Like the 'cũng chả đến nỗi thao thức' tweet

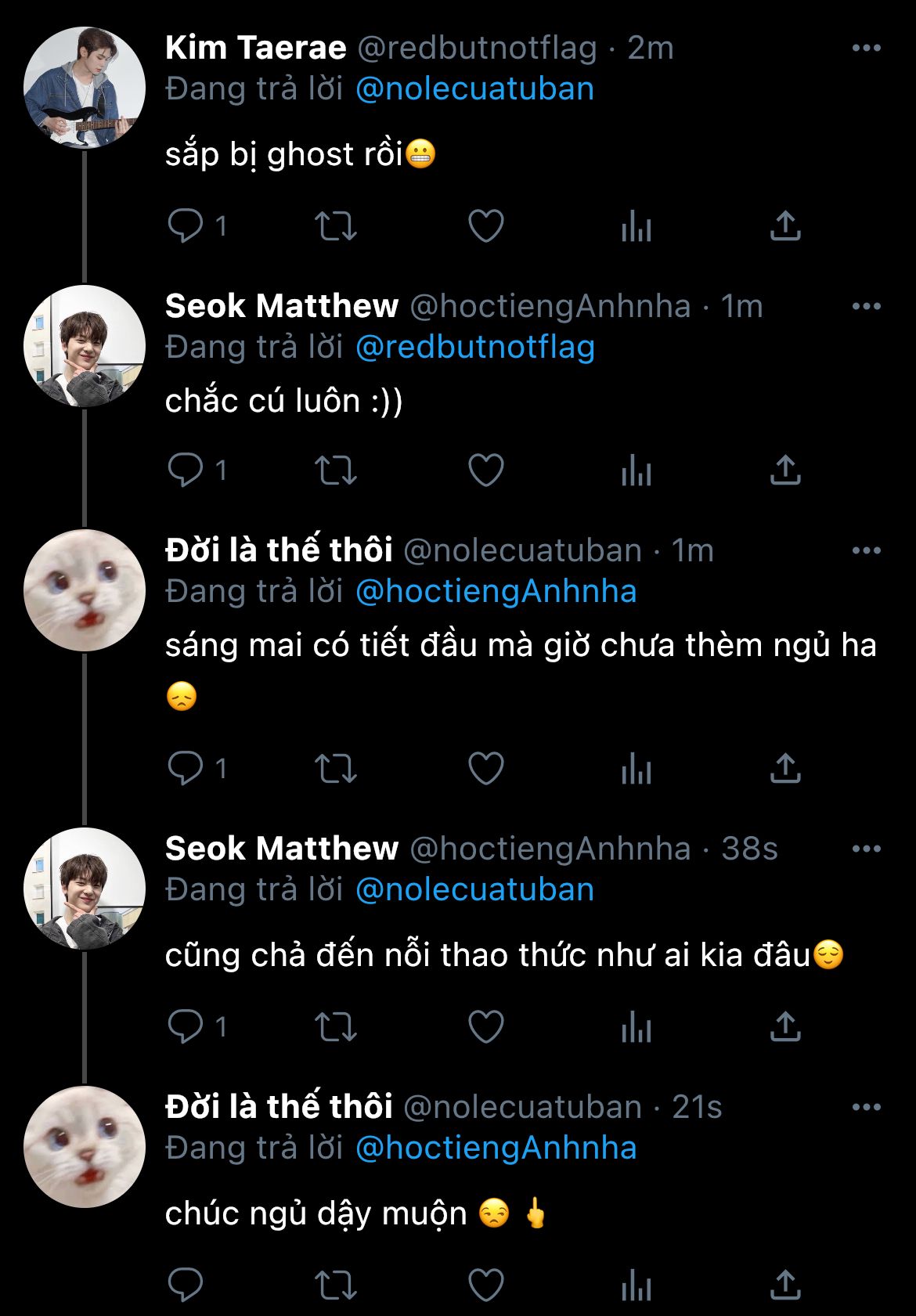(485, 1027)
